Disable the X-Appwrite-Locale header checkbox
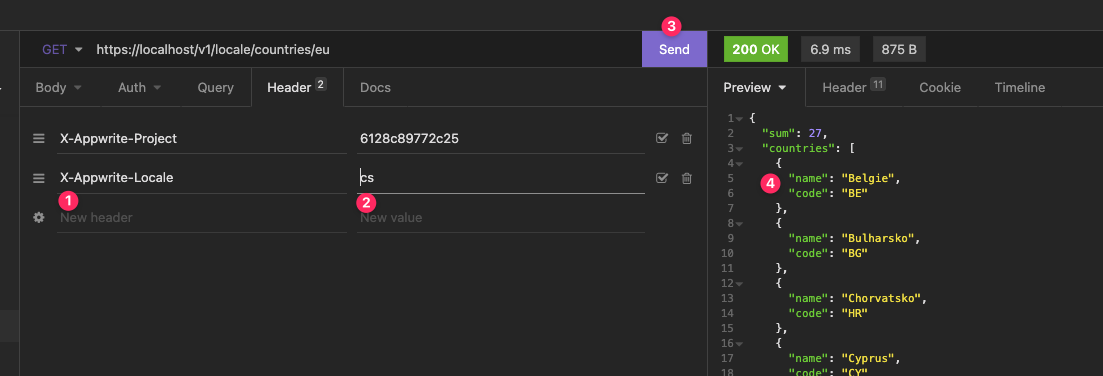Screen dimensions: 1103x376 662,178
